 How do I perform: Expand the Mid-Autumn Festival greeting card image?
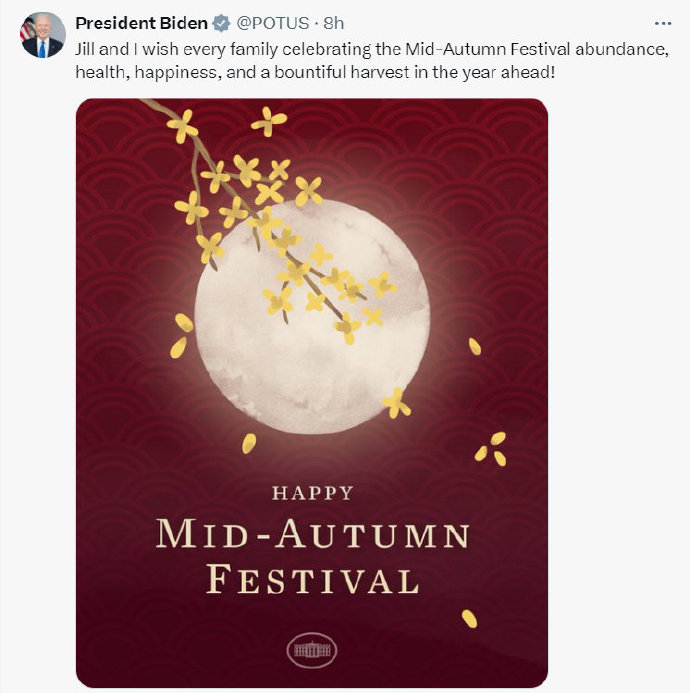pyautogui.click(x=312, y=393)
